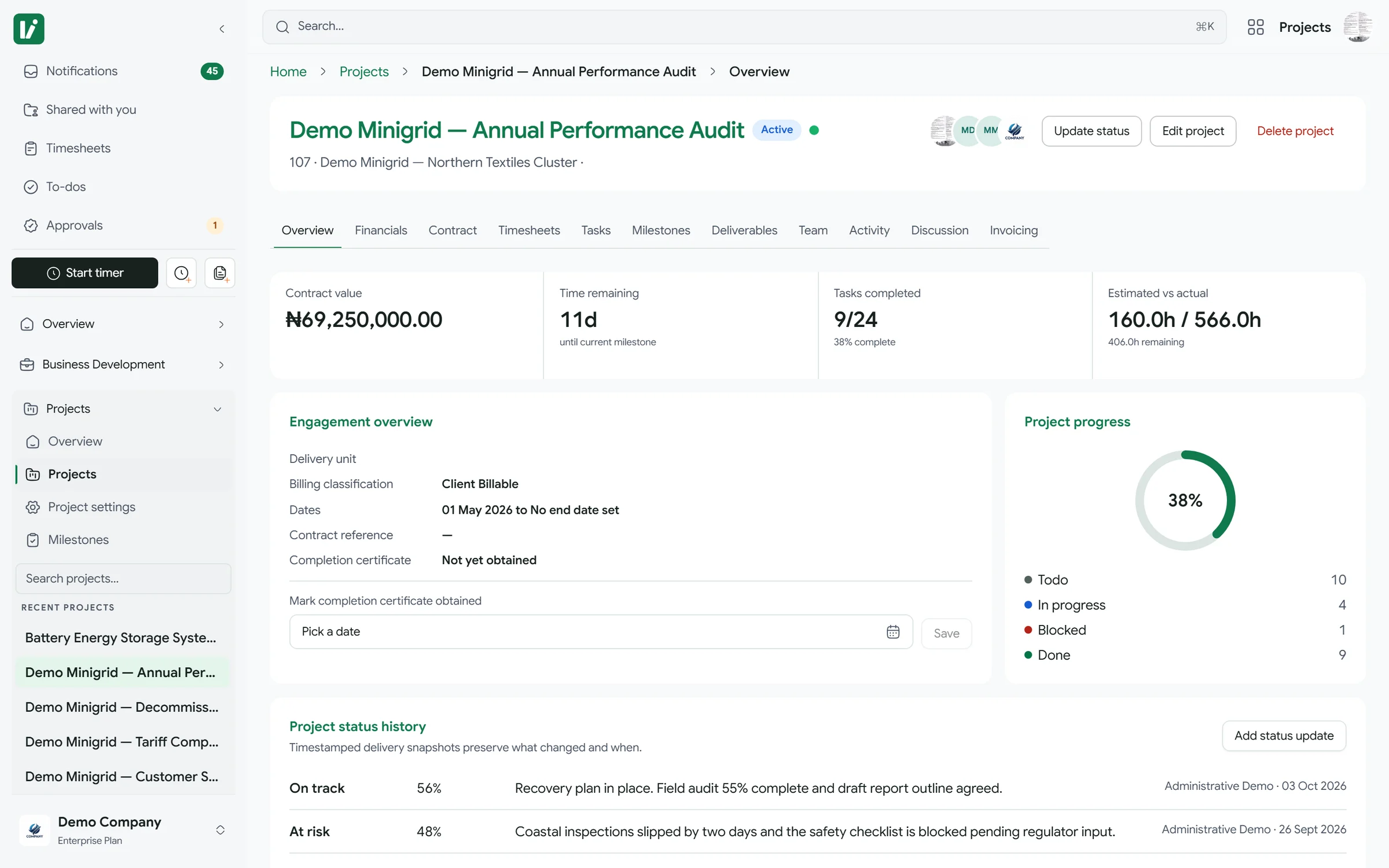Go to the Tasks tab
Image resolution: width=1389 pixels, height=868 pixels.
[596, 230]
